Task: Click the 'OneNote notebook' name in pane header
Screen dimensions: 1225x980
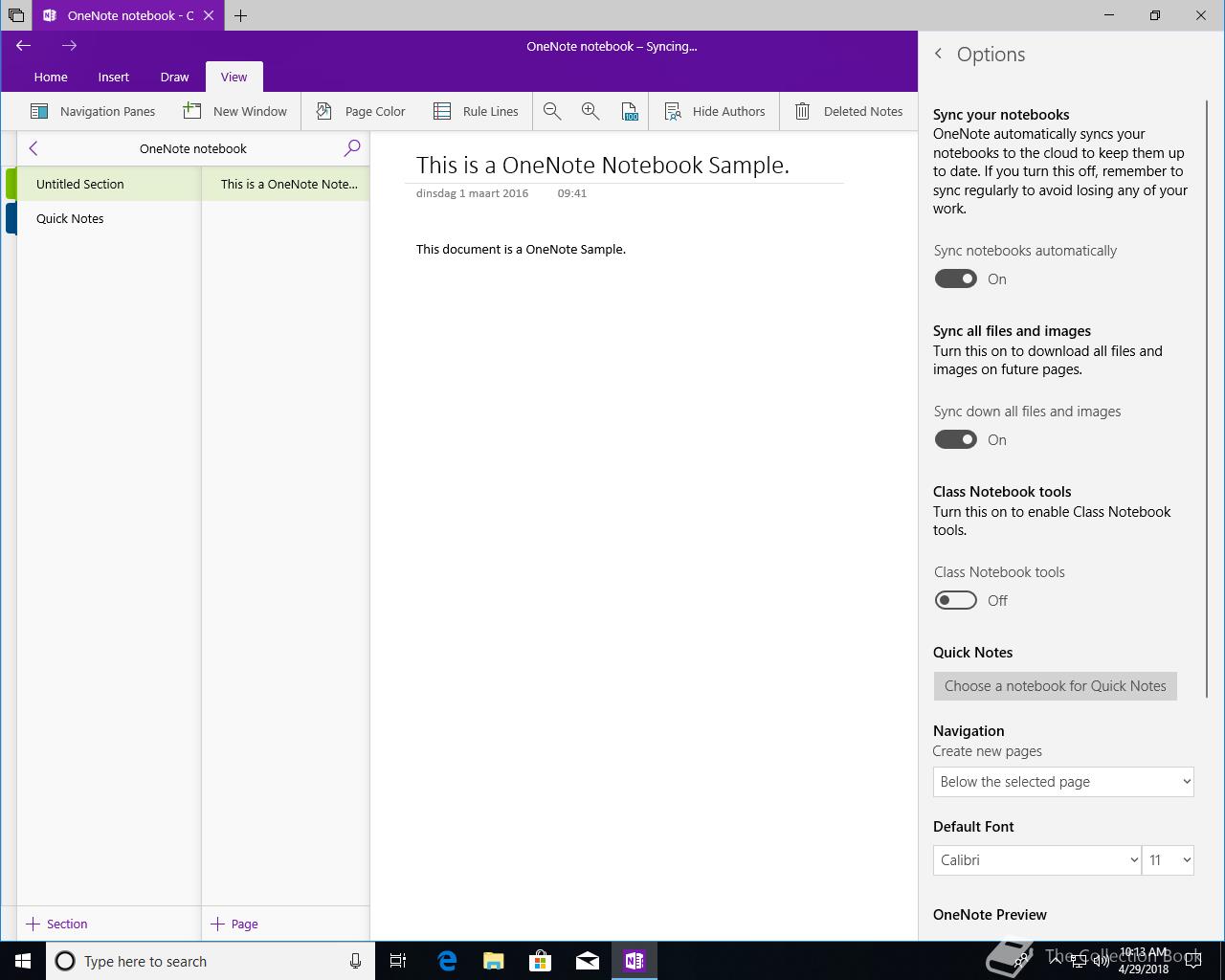Action: (x=193, y=148)
